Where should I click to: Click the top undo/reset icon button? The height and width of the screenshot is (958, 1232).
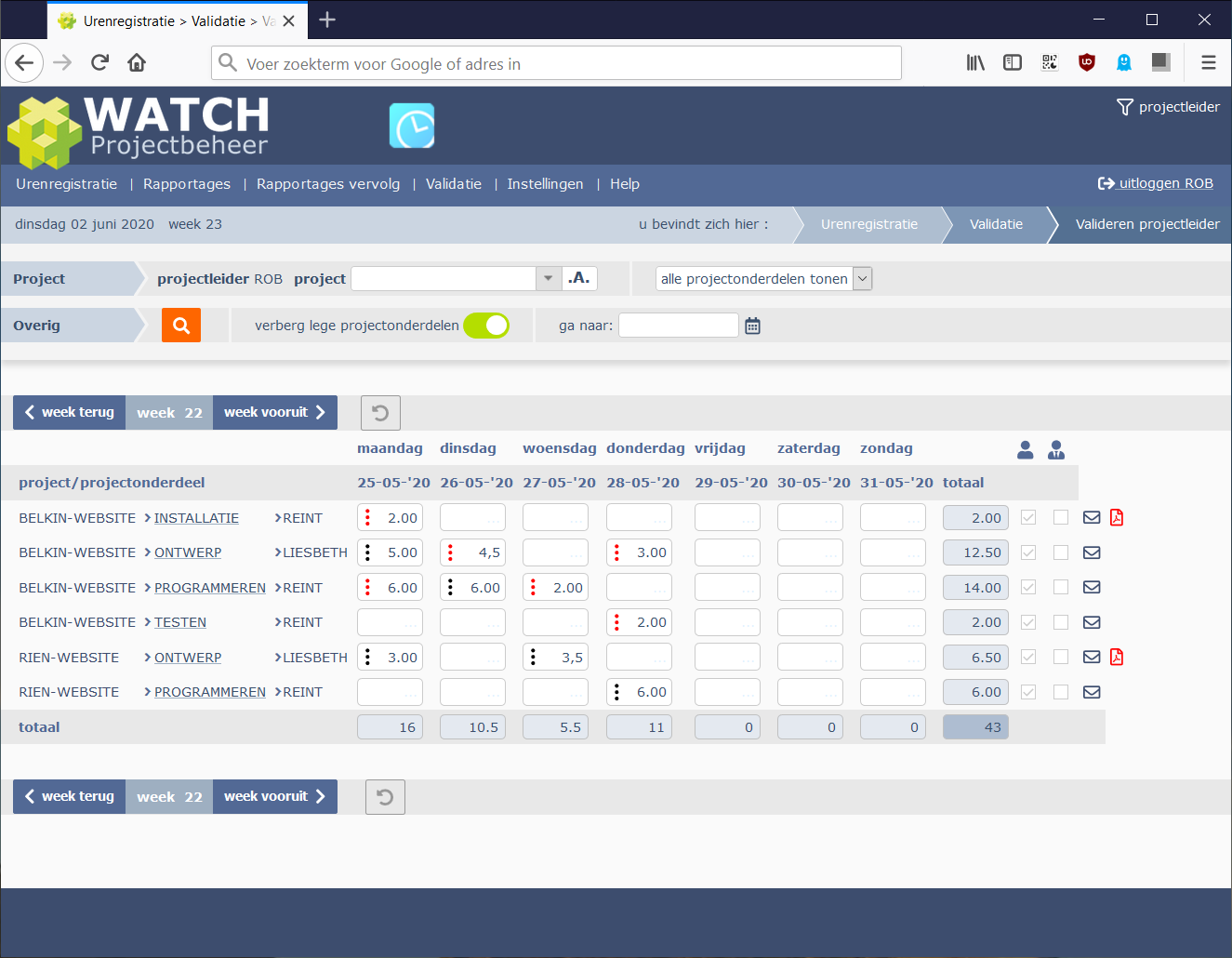click(x=380, y=413)
